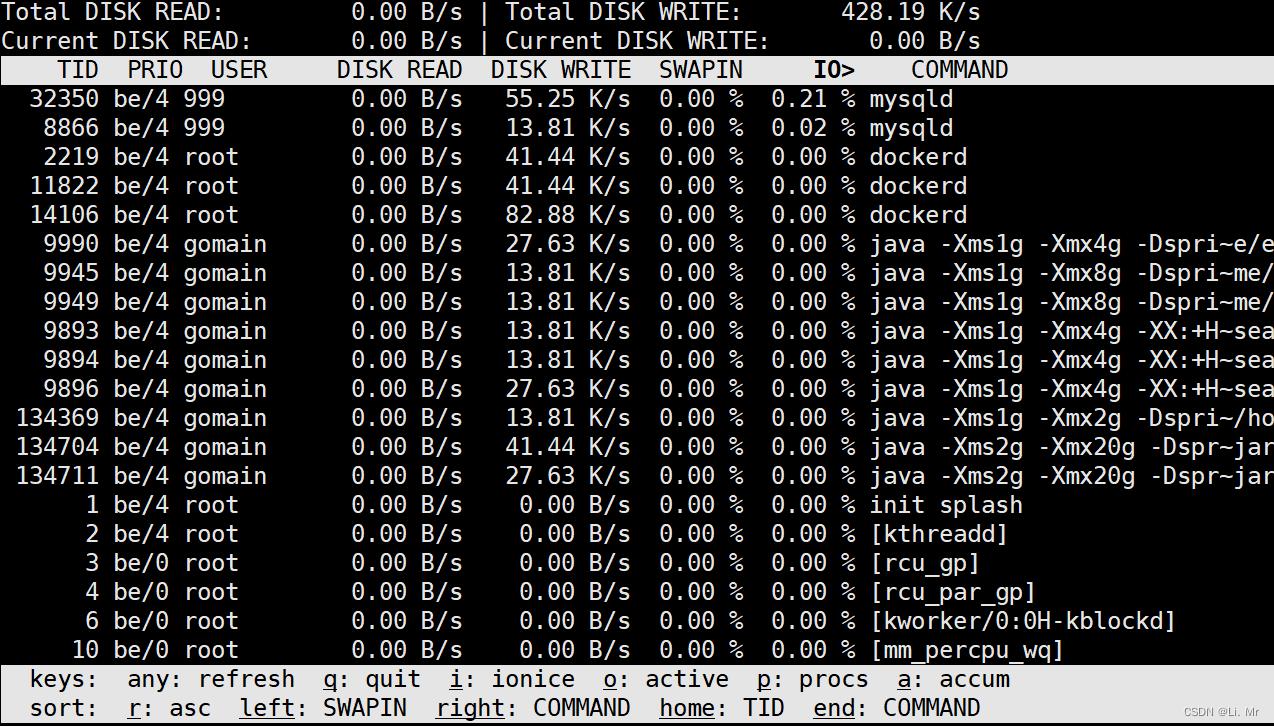The width and height of the screenshot is (1274, 726).
Task: Select TID 9894 java row
Action: tap(637, 360)
